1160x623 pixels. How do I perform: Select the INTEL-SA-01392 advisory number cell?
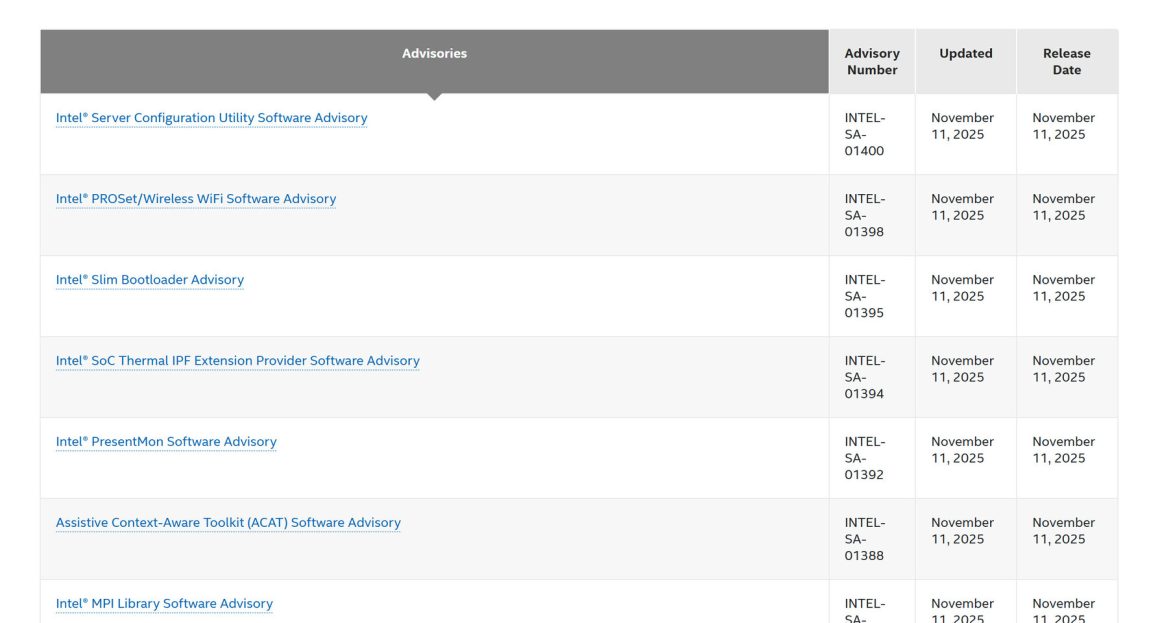tap(865, 459)
